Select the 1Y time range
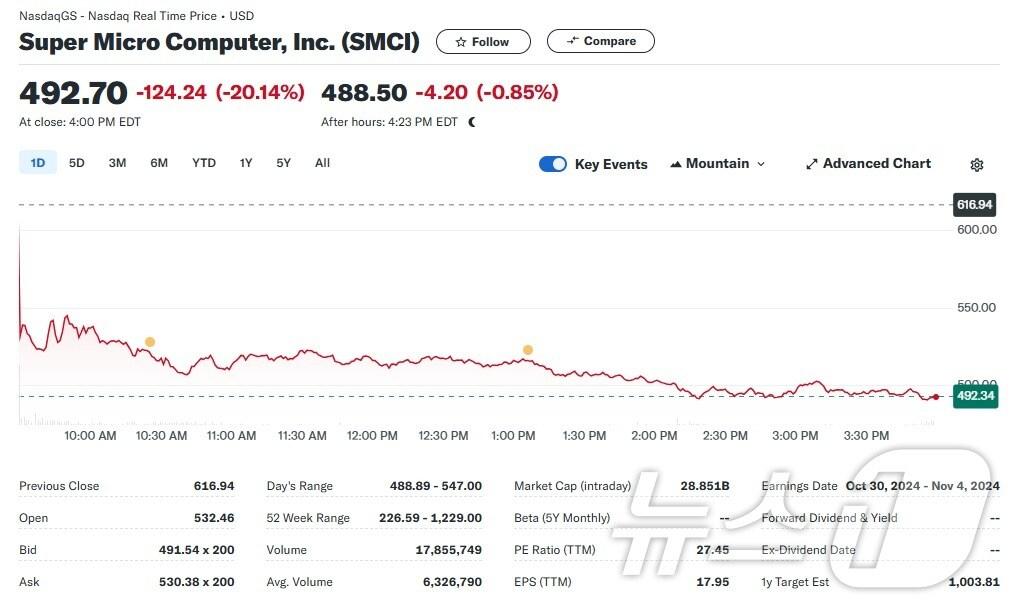 tap(246, 163)
